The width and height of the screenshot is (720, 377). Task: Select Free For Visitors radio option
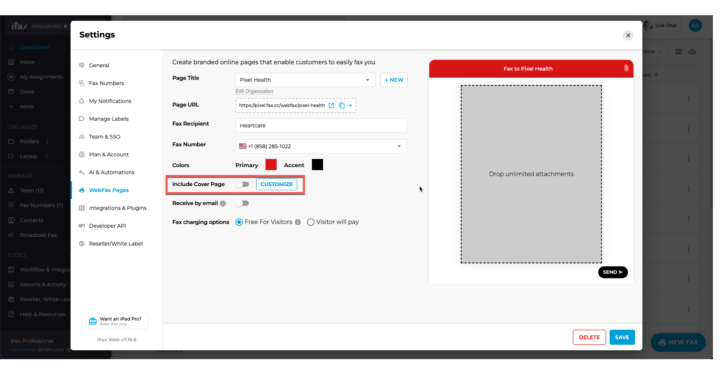pyautogui.click(x=239, y=222)
